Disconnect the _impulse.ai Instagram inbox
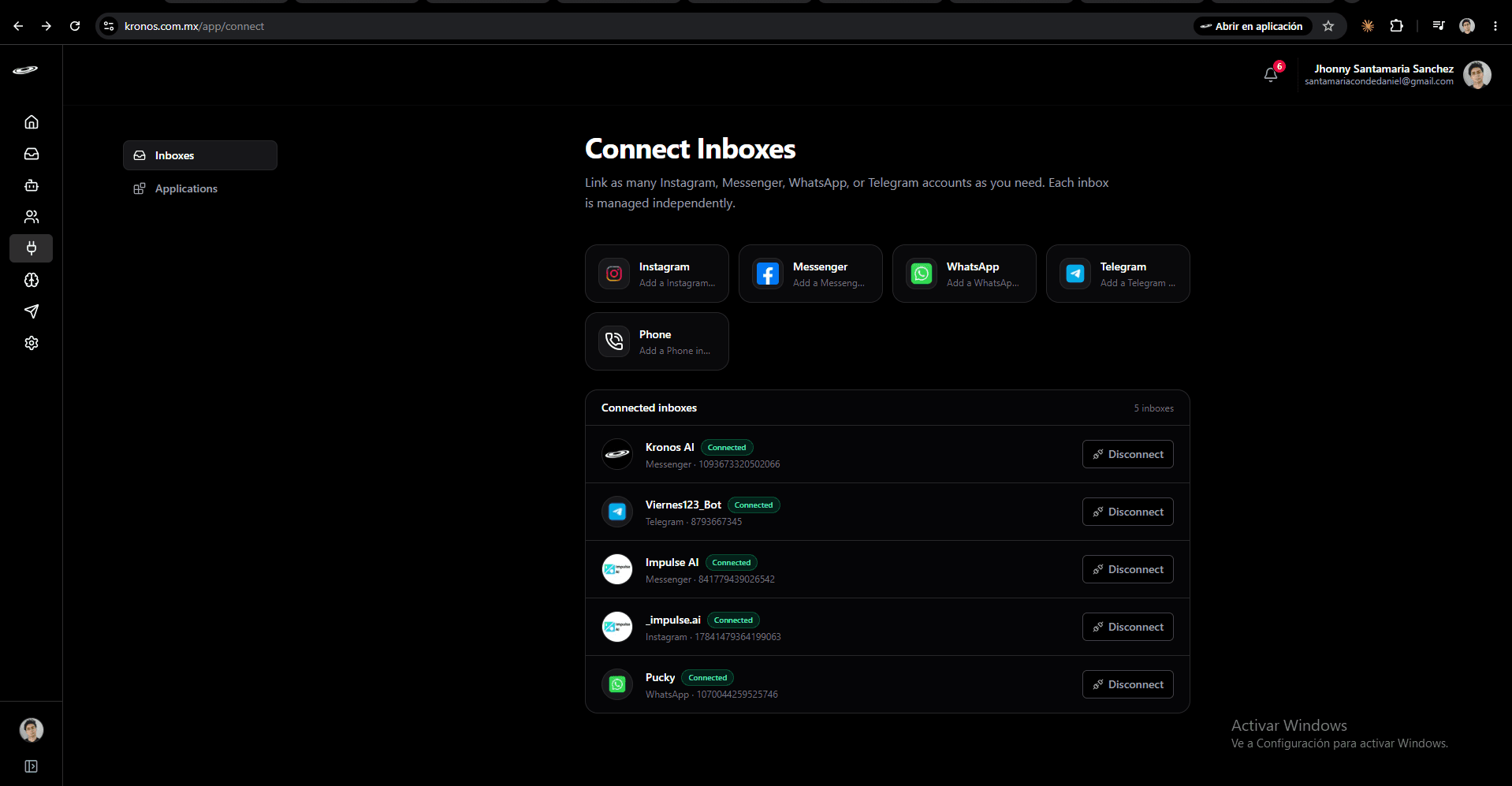 [x=1127, y=627]
